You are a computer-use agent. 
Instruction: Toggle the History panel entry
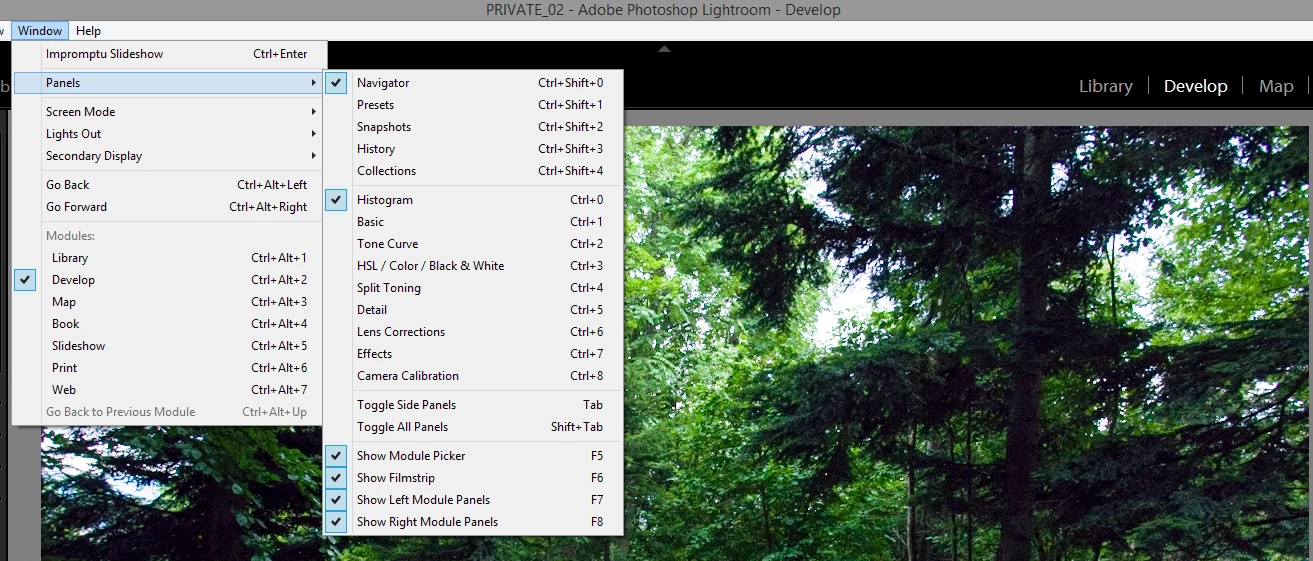[473, 149]
